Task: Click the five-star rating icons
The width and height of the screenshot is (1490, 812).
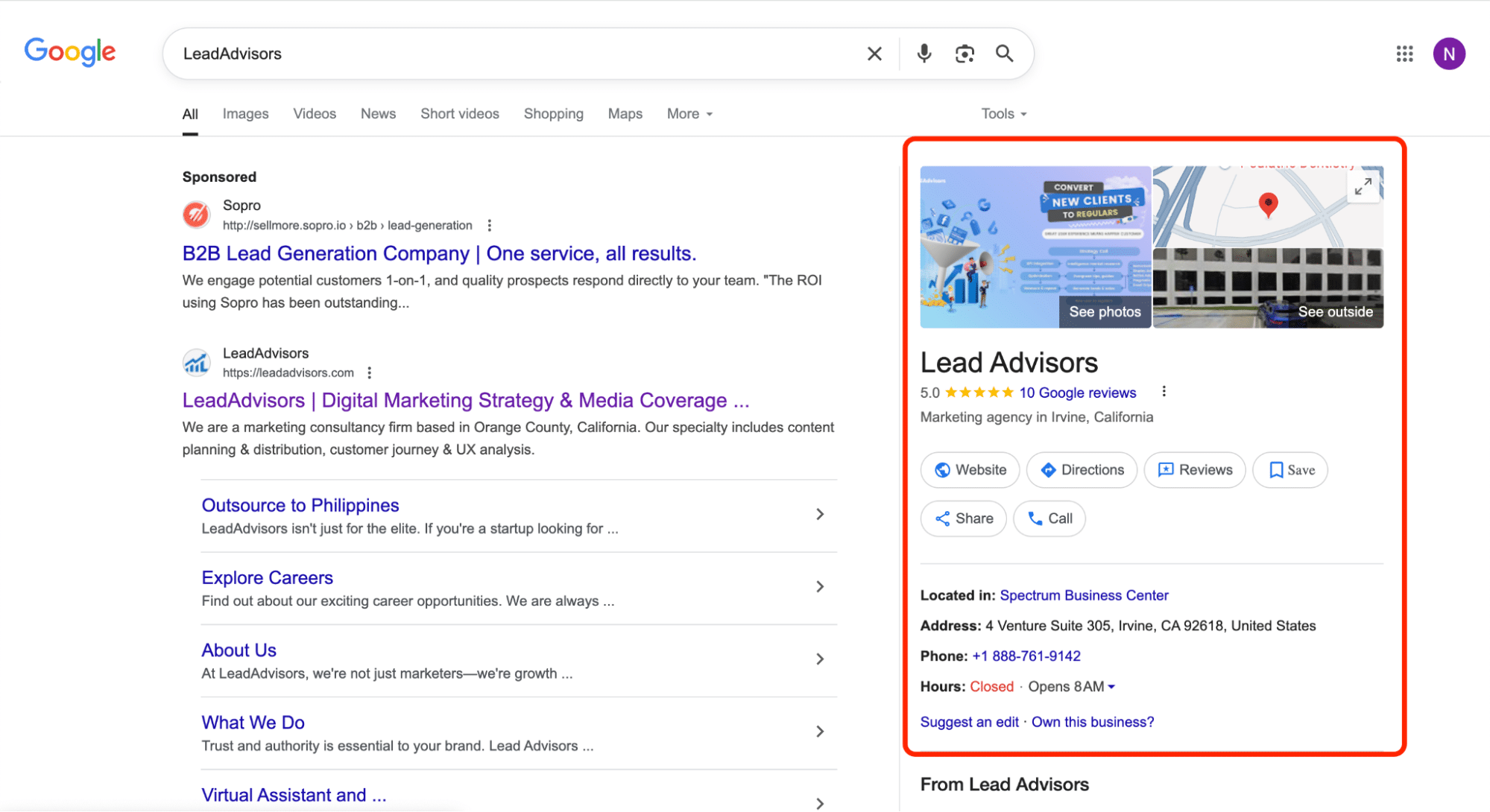Action: coord(979,393)
